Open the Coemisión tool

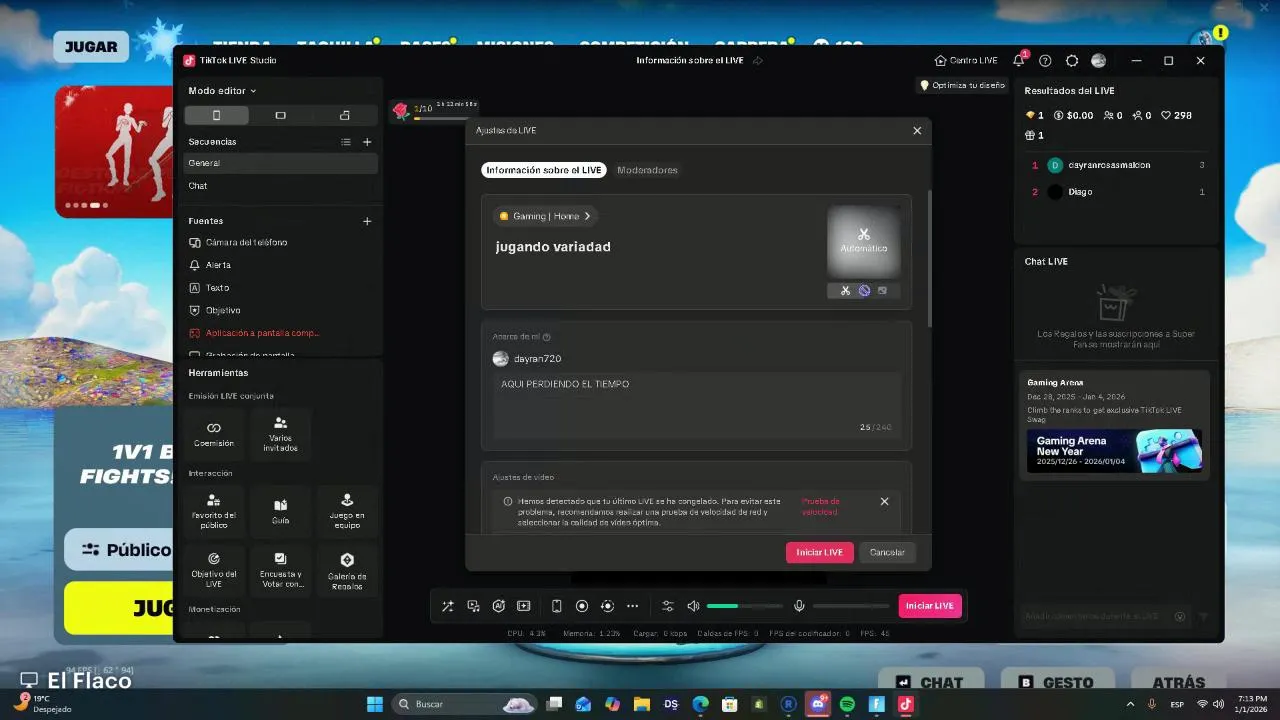[214, 433]
